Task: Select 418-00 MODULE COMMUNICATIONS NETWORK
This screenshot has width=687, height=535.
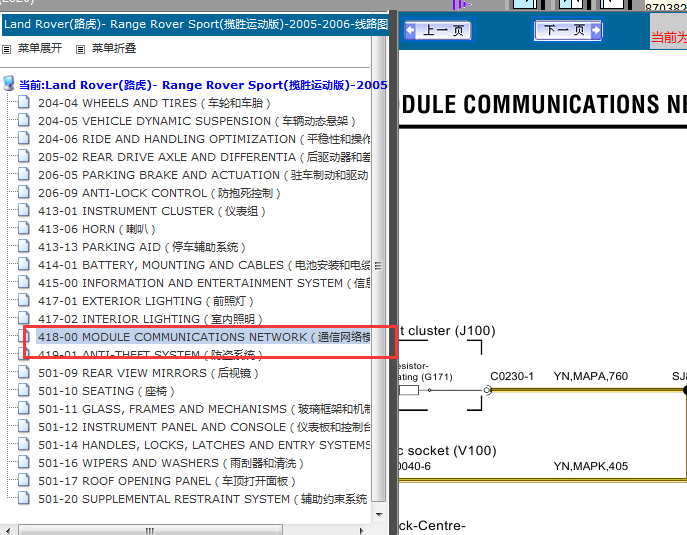Action: pyautogui.click(x=204, y=337)
